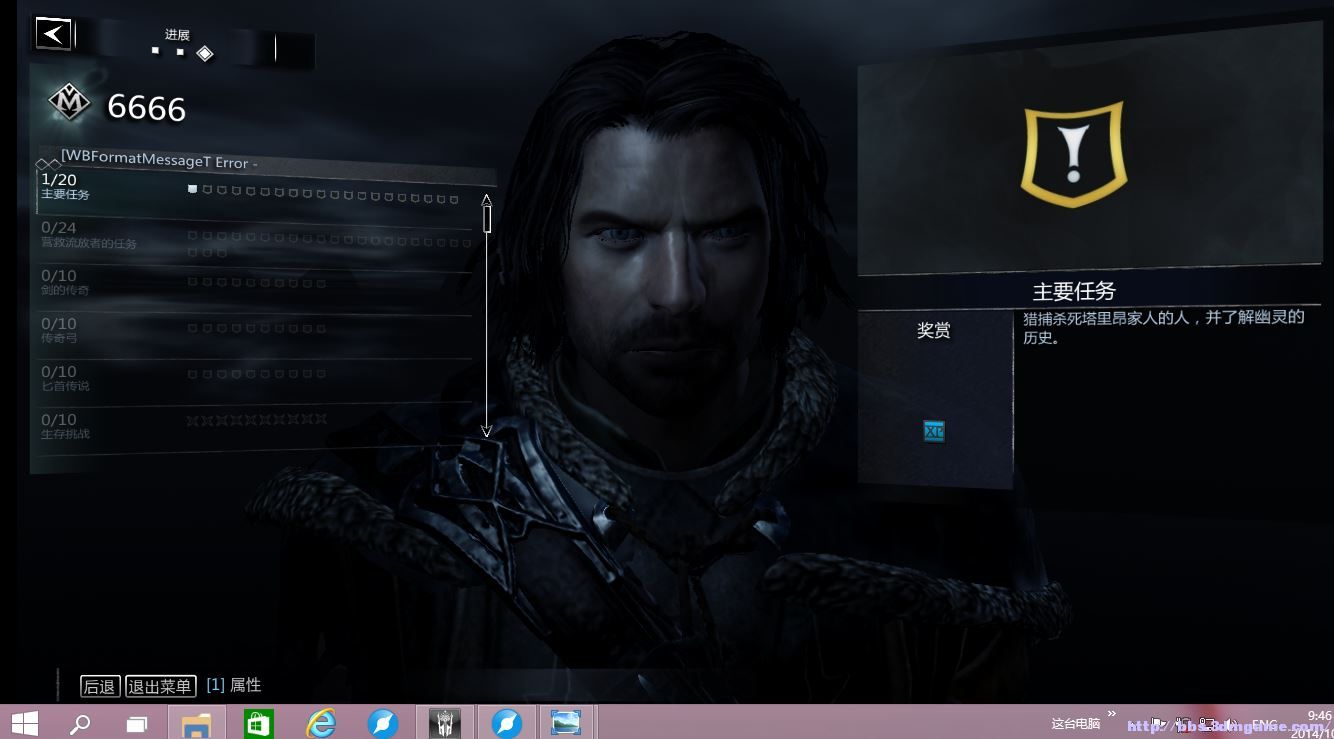1334x739 pixels.
Task: Click the golden exclamation shield mission emblem
Action: click(1074, 153)
